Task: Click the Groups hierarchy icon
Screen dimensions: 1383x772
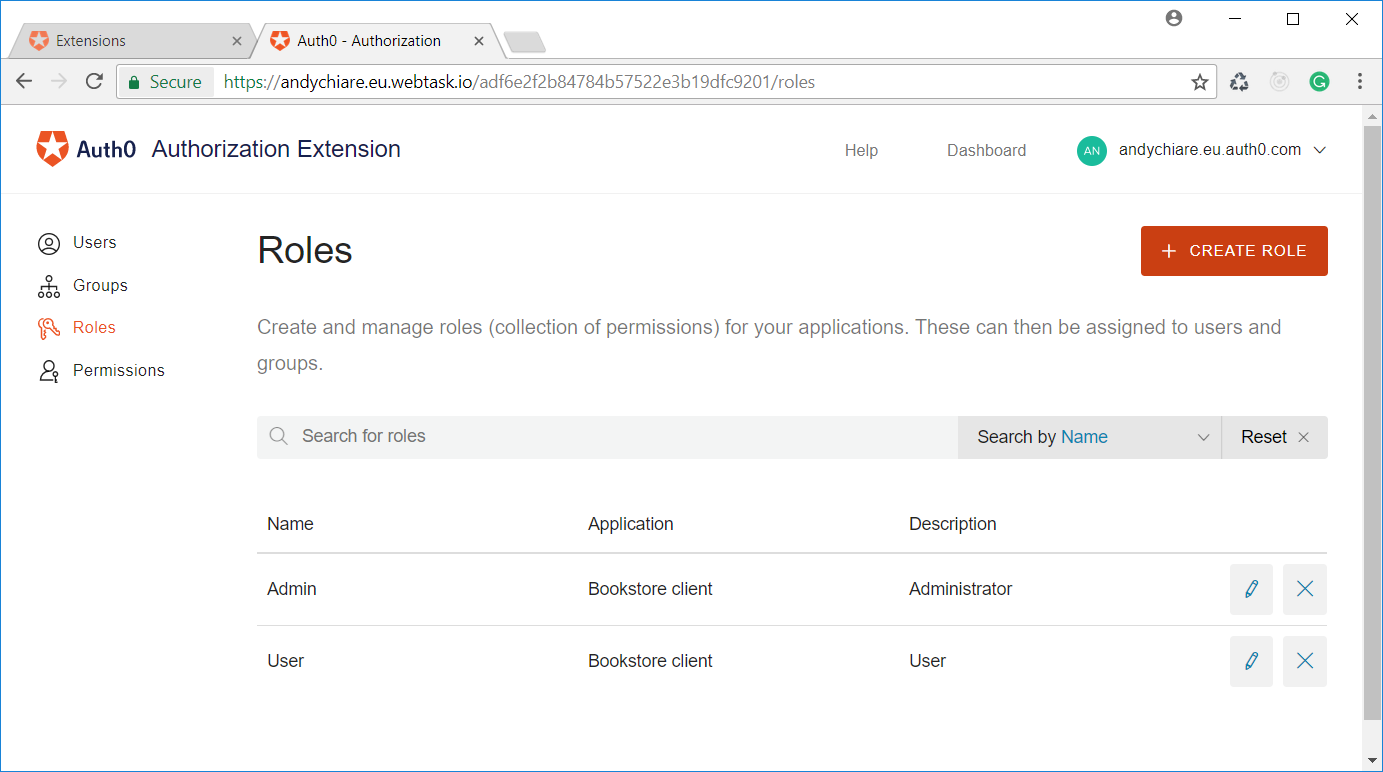Action: coord(49,287)
